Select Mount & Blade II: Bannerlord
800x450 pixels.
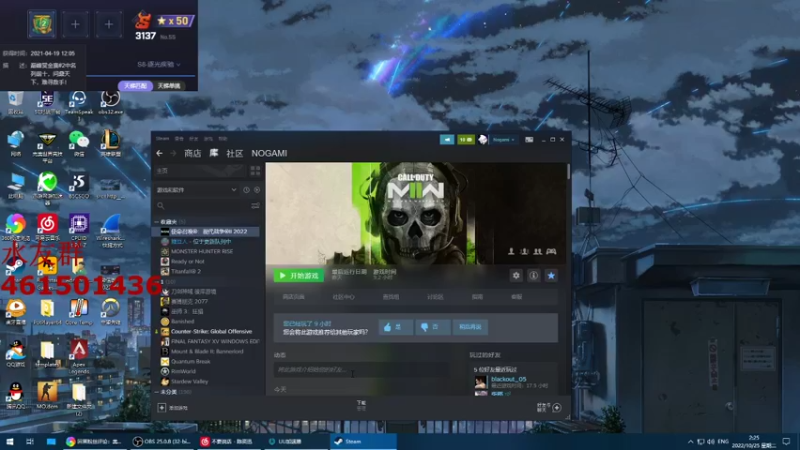[208, 352]
